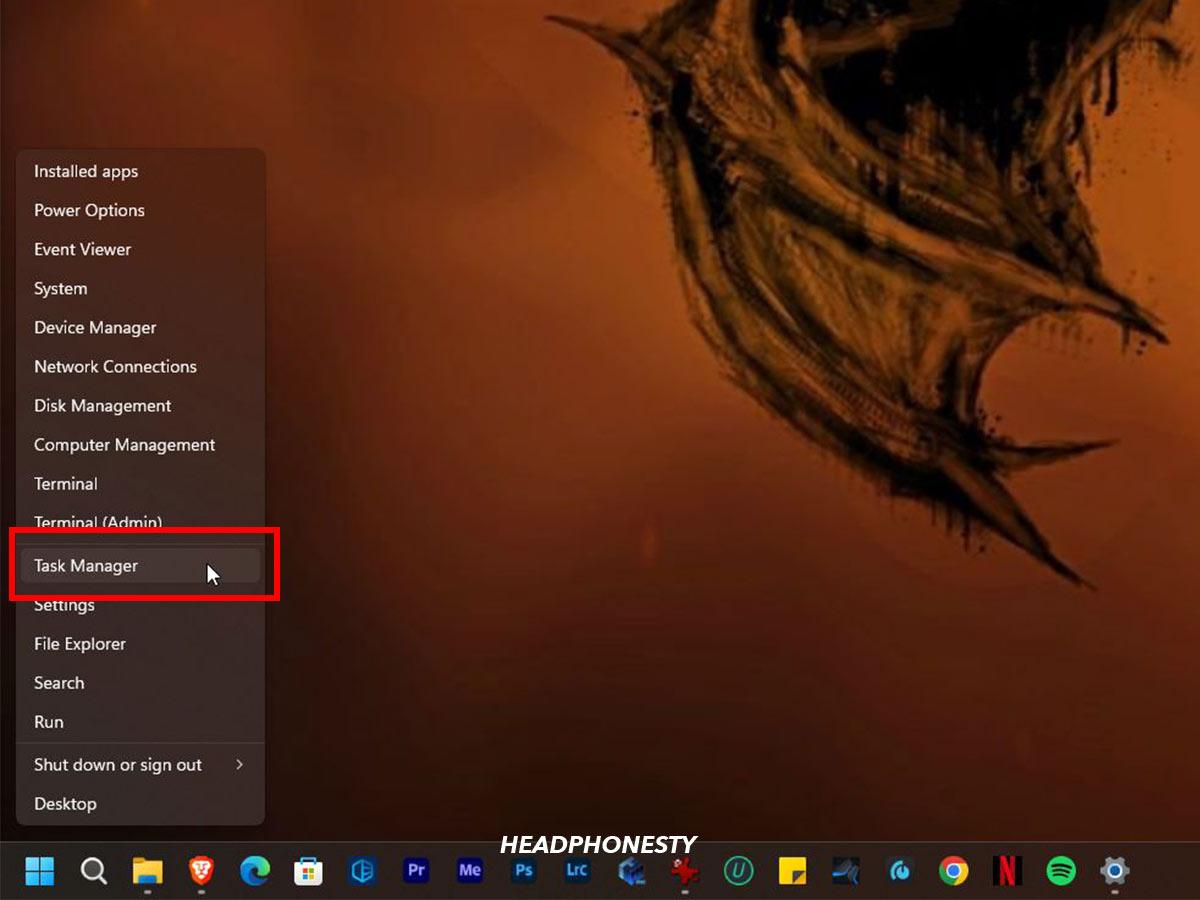
Task: Open Adobe Media Encoder
Action: [469, 871]
